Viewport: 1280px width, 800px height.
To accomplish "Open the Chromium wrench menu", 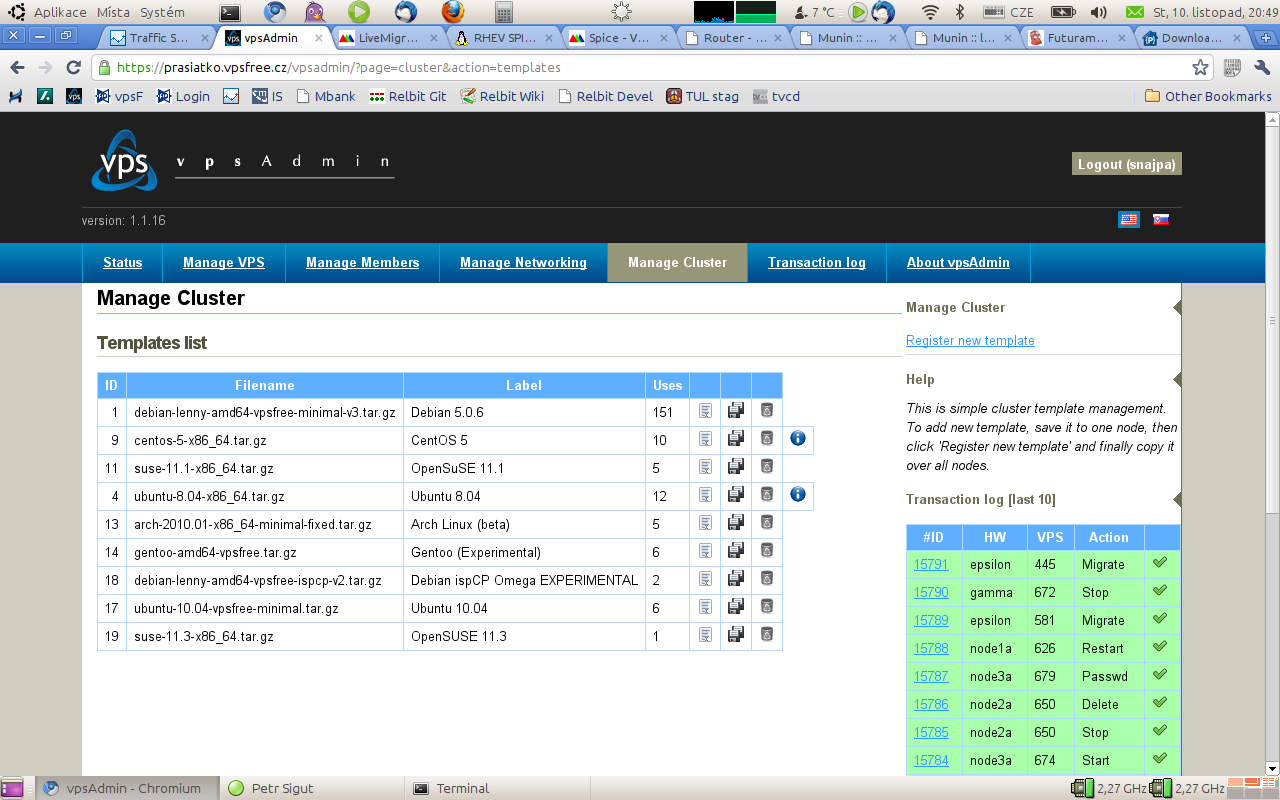I will point(1260,68).
